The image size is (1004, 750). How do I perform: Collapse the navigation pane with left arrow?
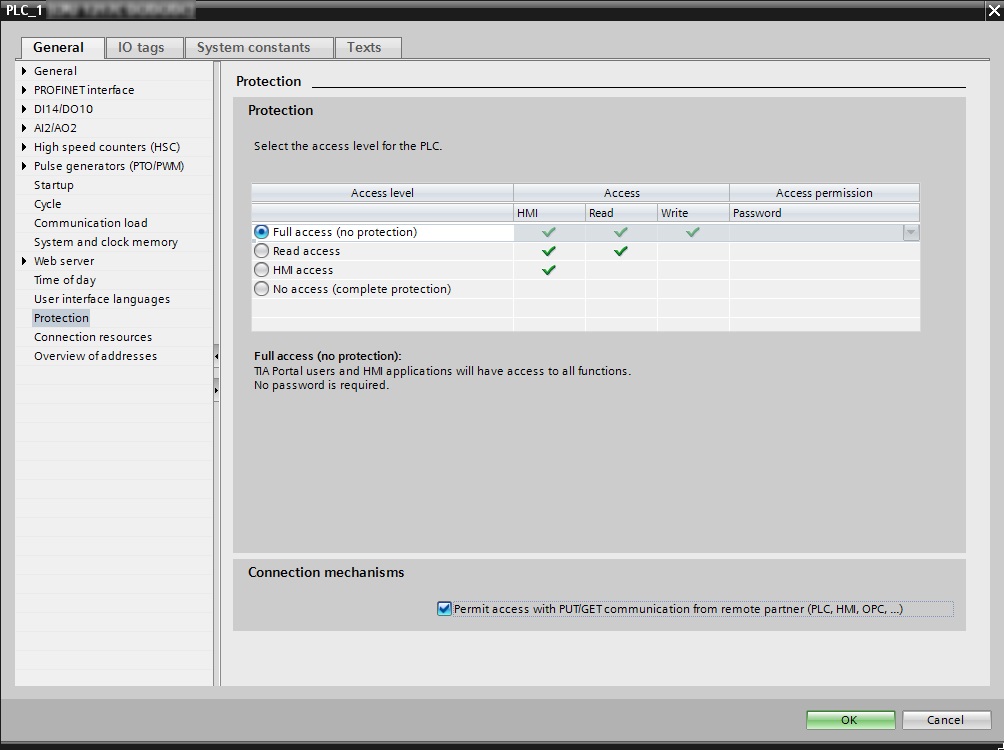pos(216,355)
